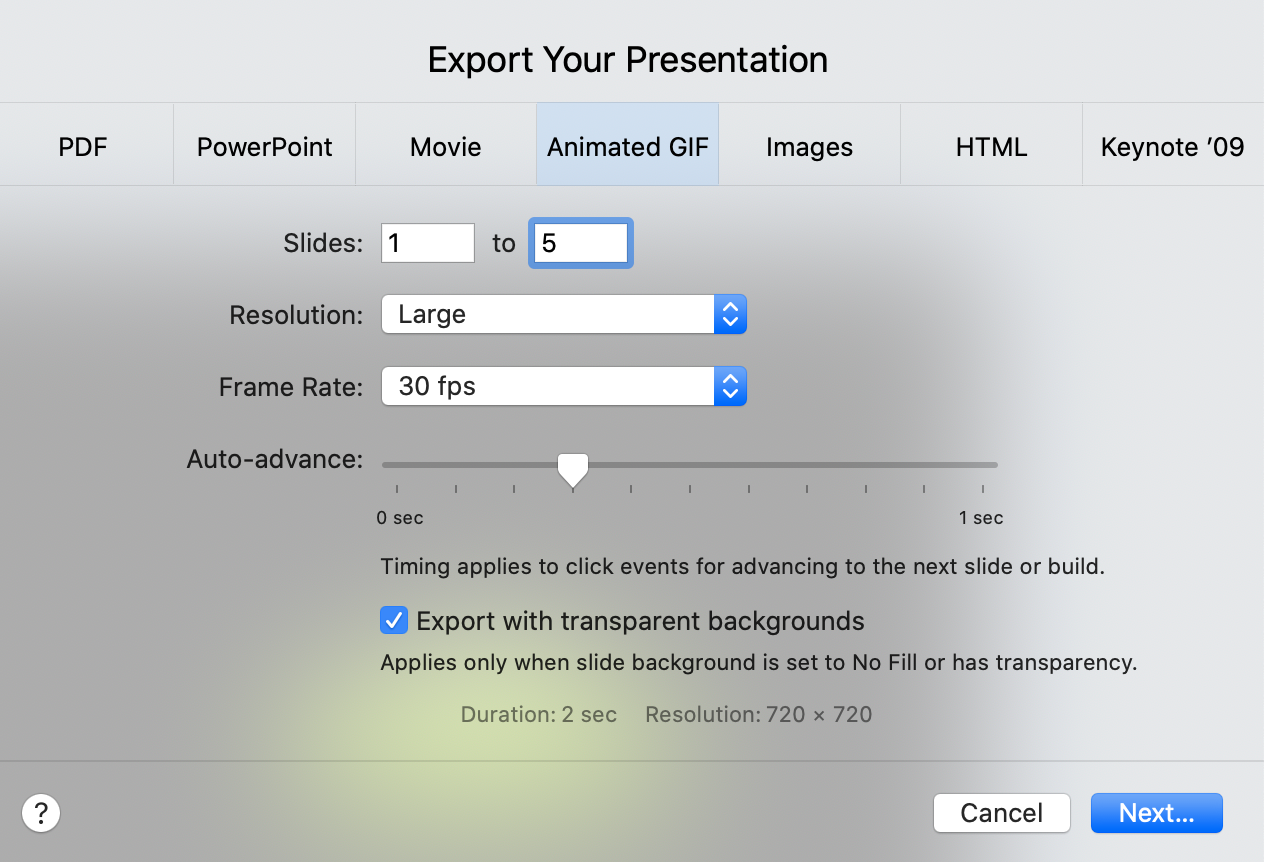The image size is (1264, 862).
Task: Select the Movie export tab
Action: point(446,147)
